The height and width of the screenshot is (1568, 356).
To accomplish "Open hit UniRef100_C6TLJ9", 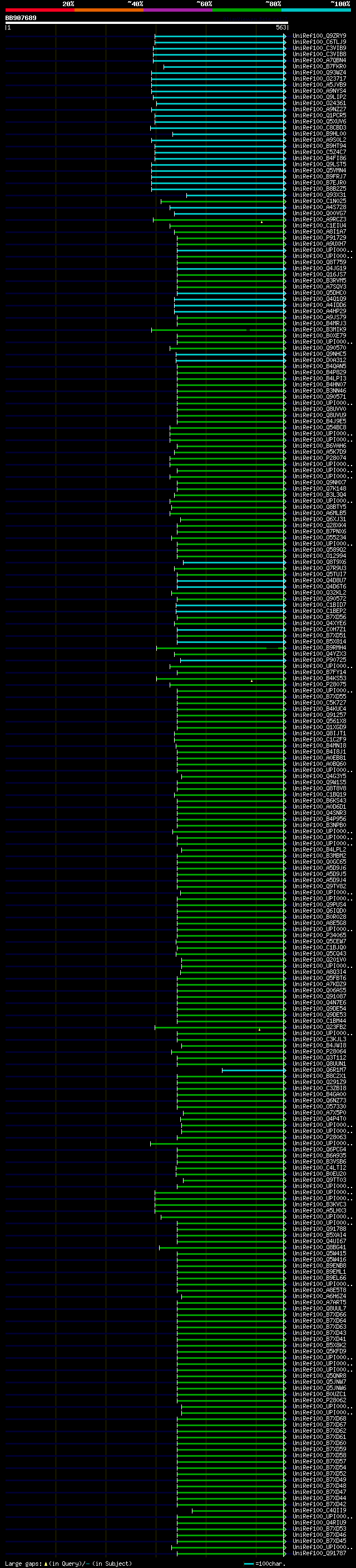I will tap(319, 42).
